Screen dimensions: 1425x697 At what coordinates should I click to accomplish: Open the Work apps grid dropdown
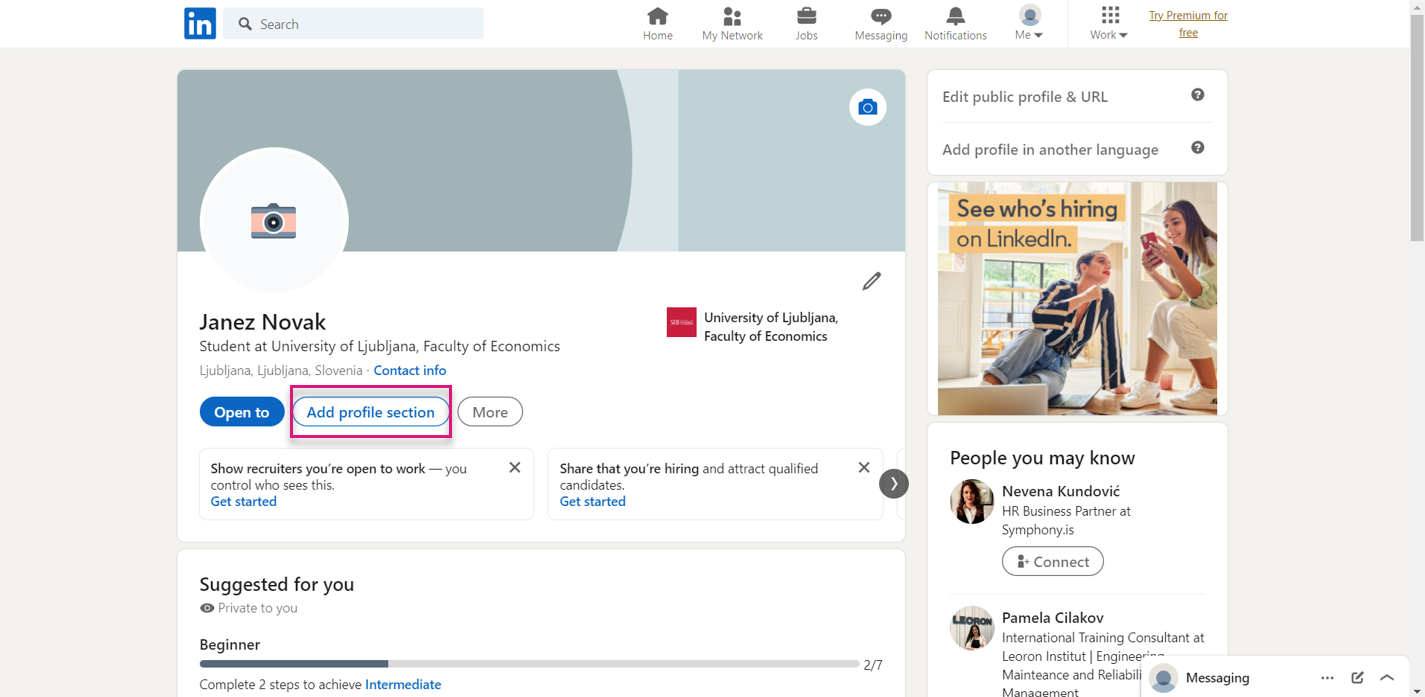click(1109, 24)
